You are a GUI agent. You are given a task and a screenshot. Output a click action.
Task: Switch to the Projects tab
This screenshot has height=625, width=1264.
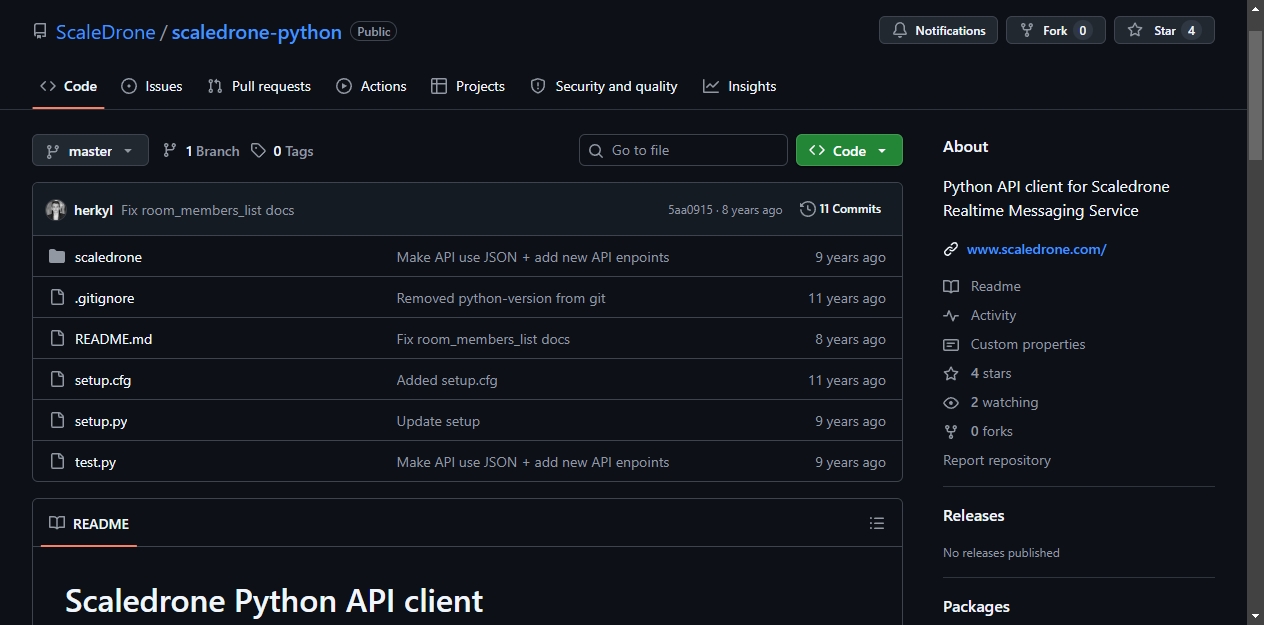(x=468, y=86)
